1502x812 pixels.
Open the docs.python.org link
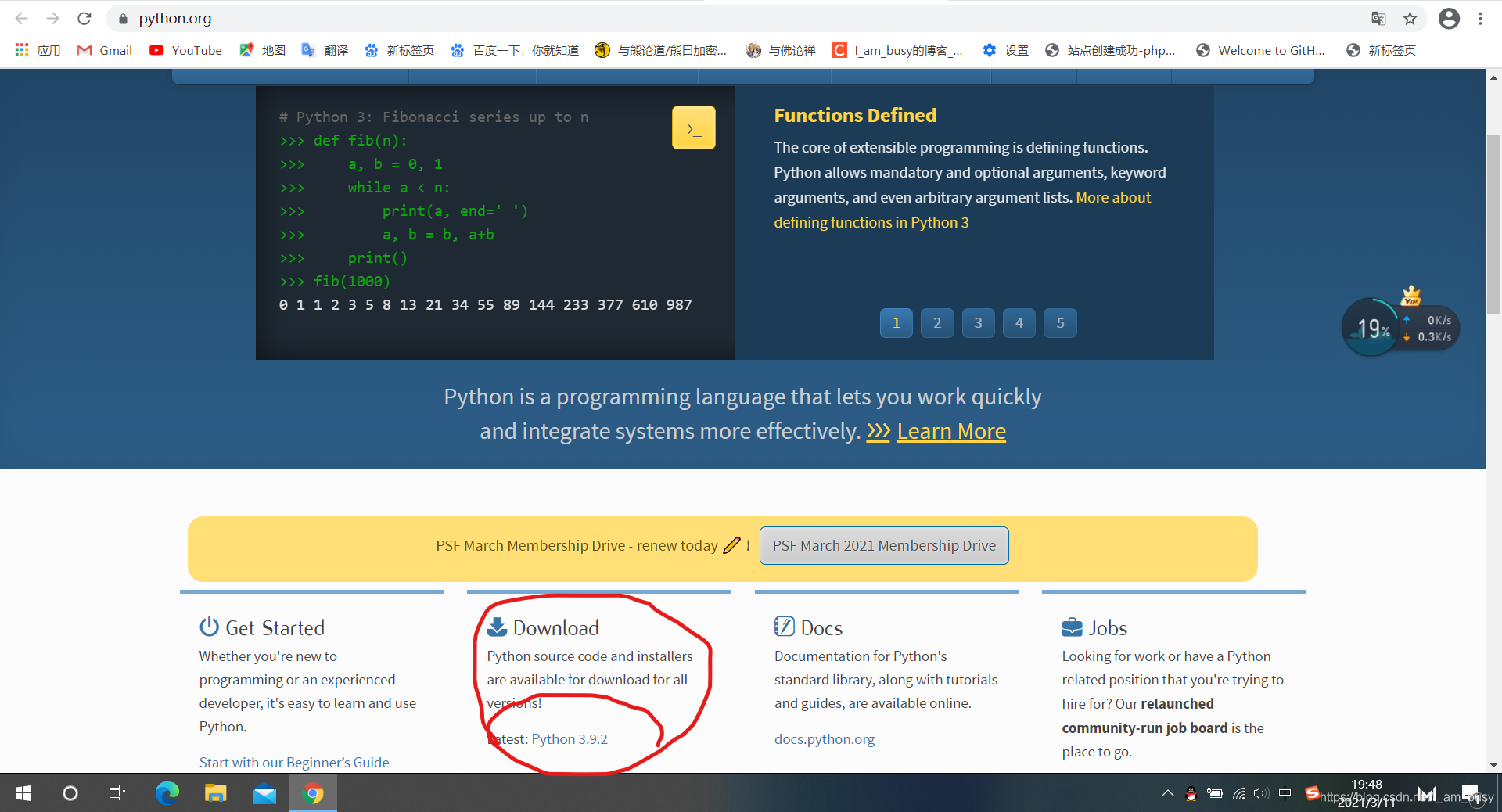pos(825,739)
